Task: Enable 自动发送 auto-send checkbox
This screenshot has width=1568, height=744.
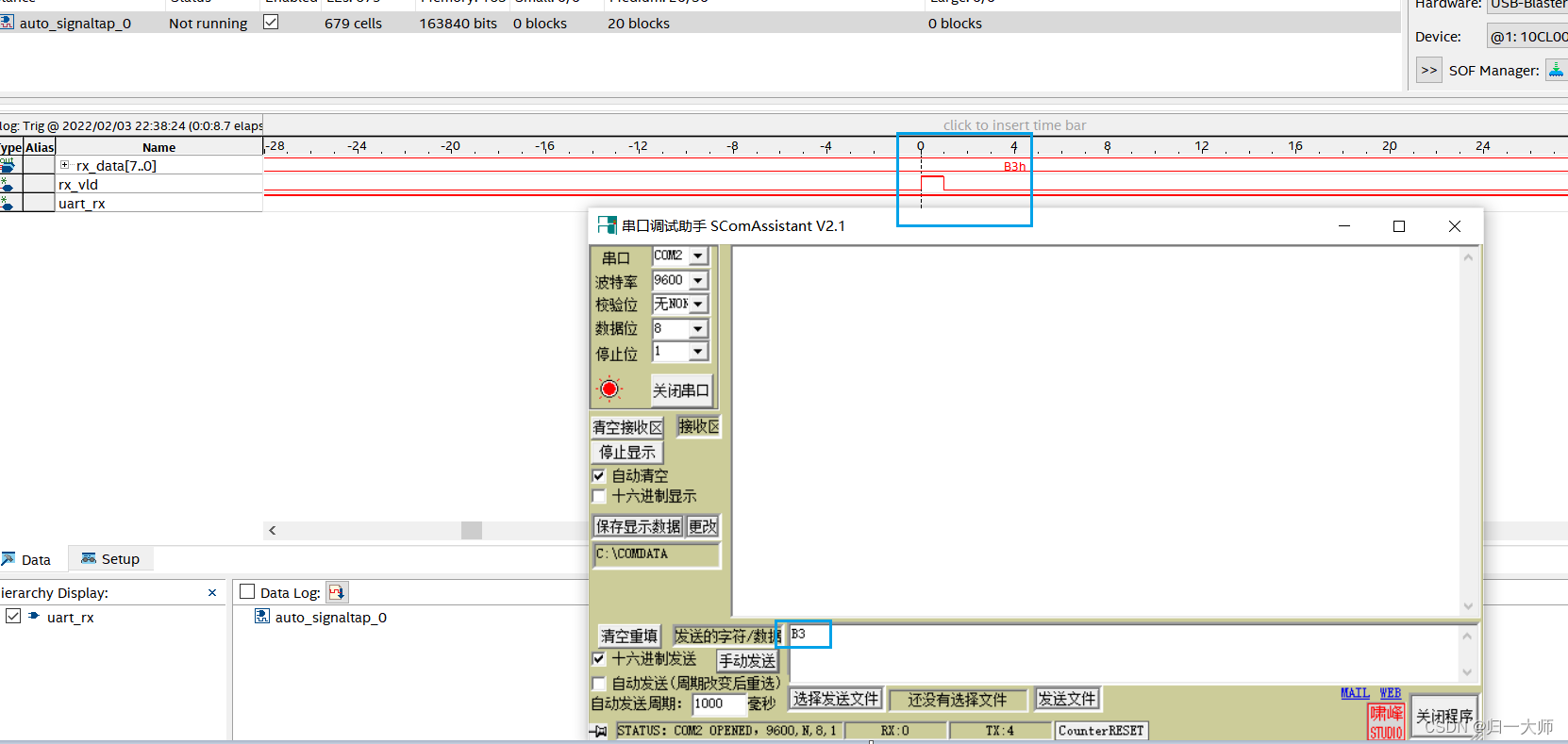Action: pos(599,683)
